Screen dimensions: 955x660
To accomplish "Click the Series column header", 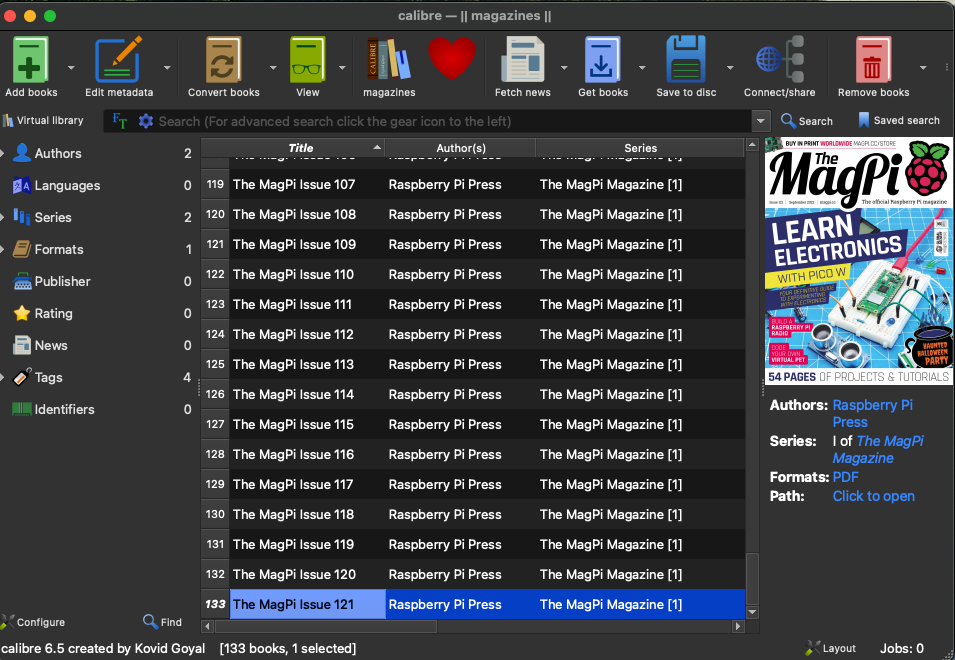I will coord(640,148).
